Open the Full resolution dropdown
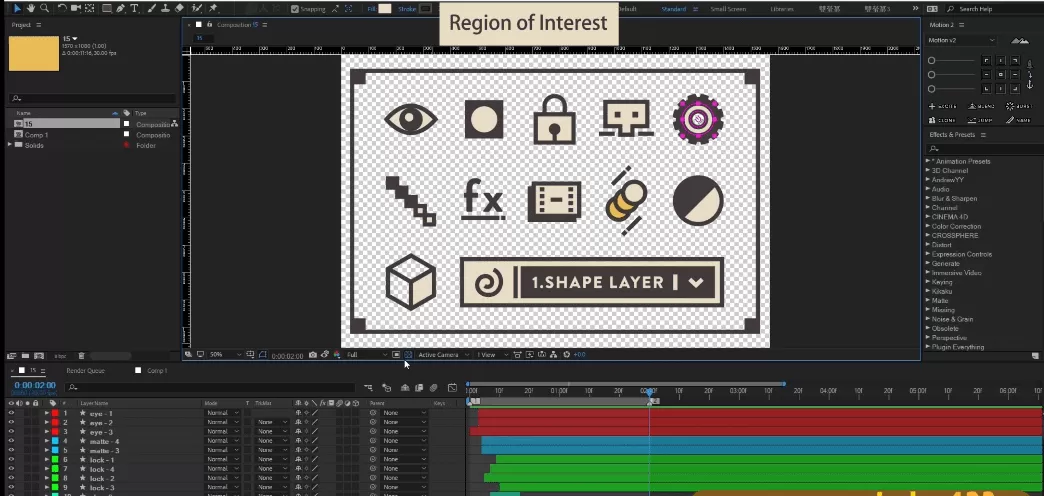 pos(365,355)
